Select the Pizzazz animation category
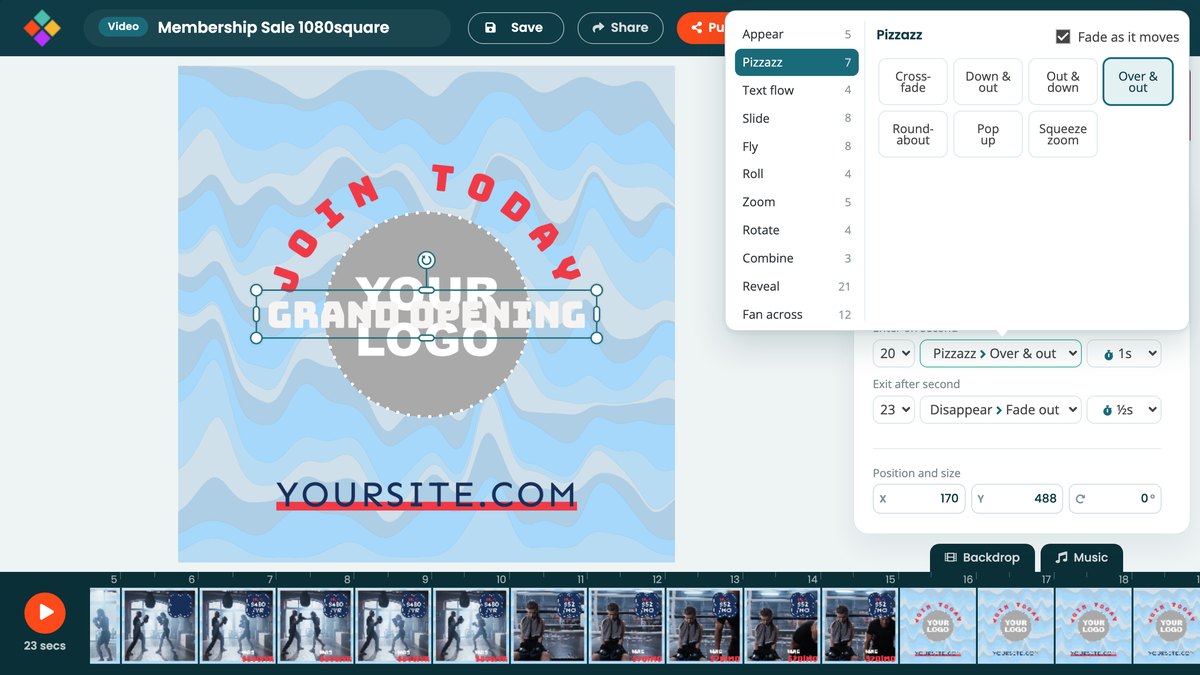Viewport: 1200px width, 675px height. [796, 62]
